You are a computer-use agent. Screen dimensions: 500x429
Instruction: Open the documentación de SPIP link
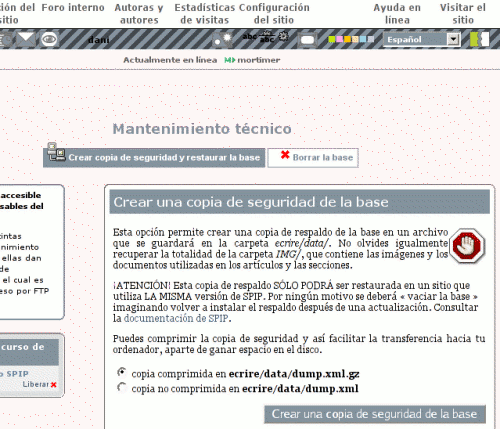[x=176, y=318]
